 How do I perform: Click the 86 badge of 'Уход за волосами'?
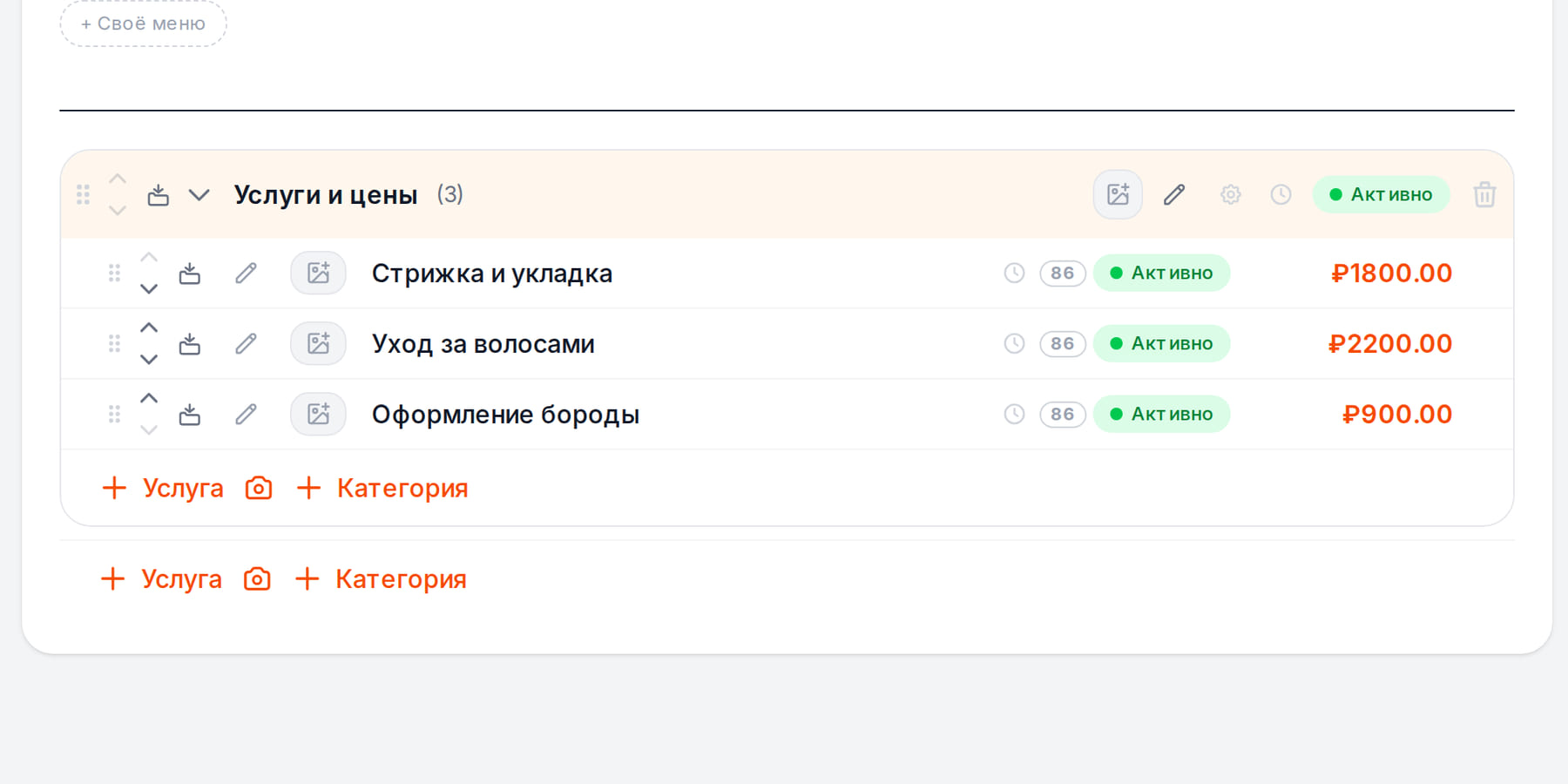(1063, 343)
